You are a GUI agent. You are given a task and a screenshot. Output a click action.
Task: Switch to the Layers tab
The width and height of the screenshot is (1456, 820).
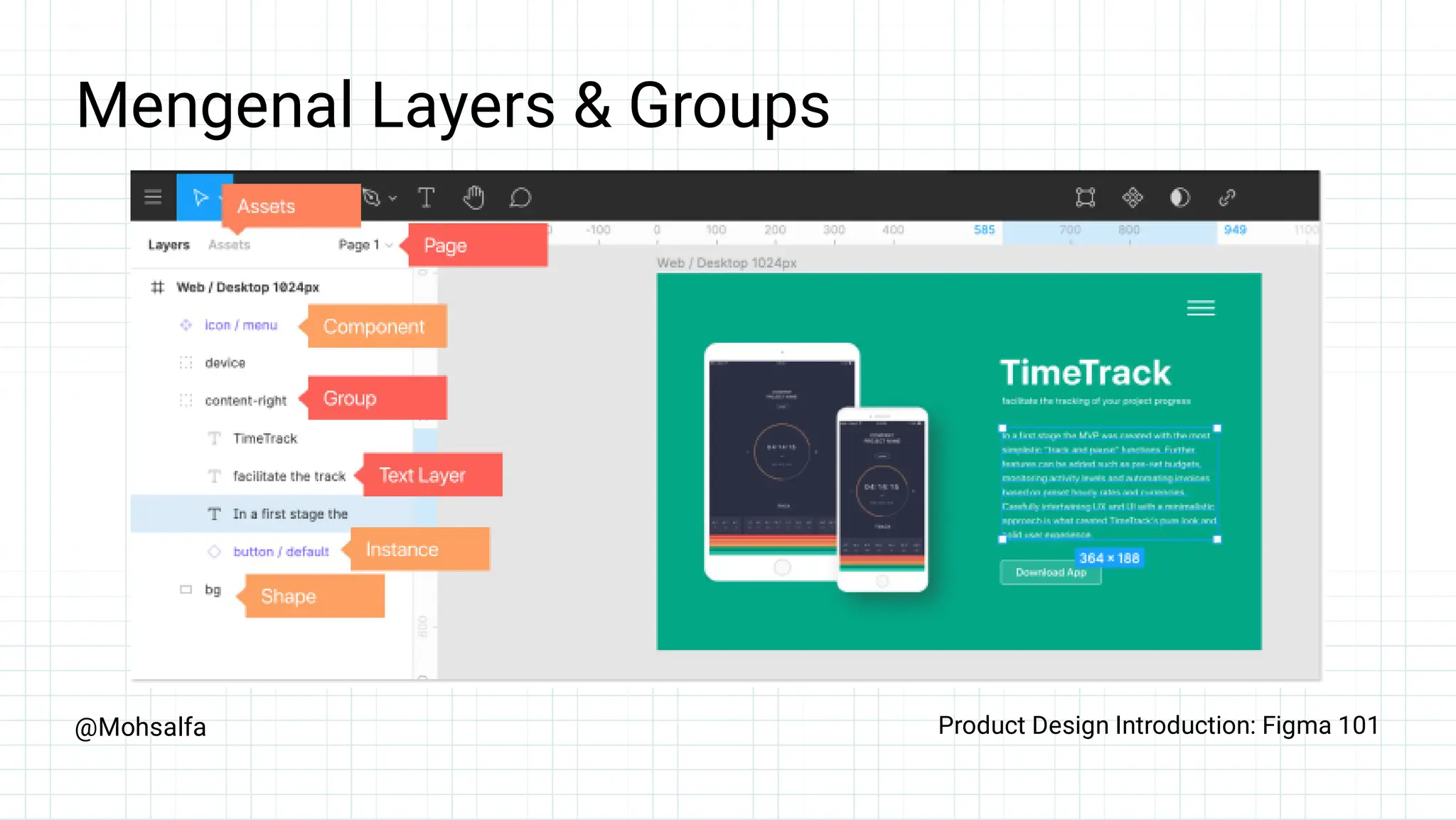[168, 245]
